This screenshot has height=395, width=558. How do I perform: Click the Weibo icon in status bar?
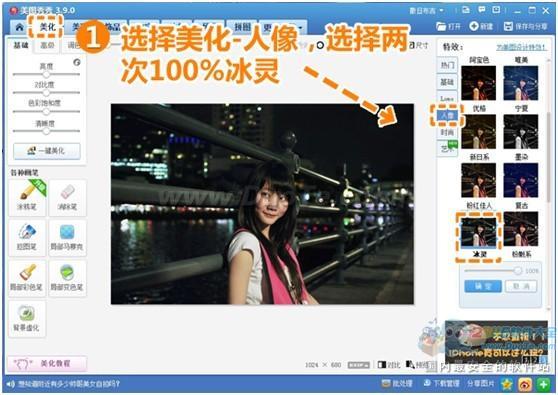click(x=525, y=384)
